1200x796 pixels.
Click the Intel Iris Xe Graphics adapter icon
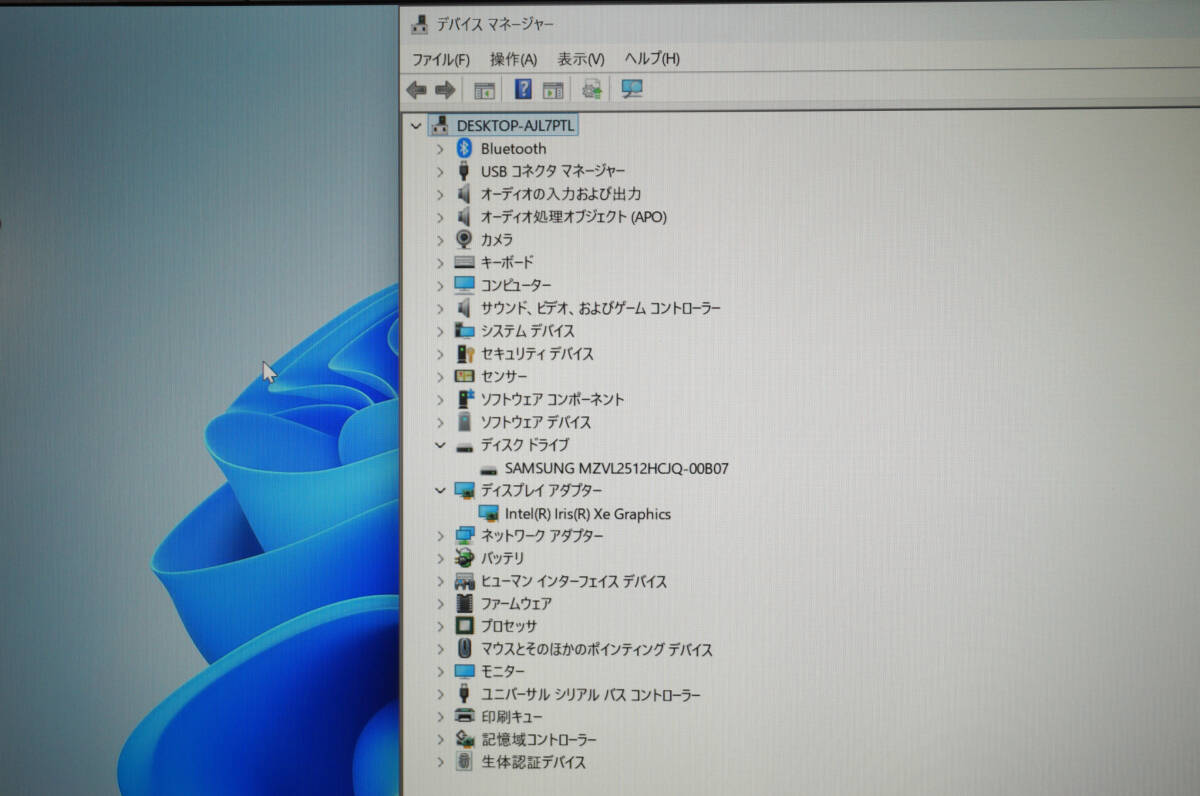489,513
